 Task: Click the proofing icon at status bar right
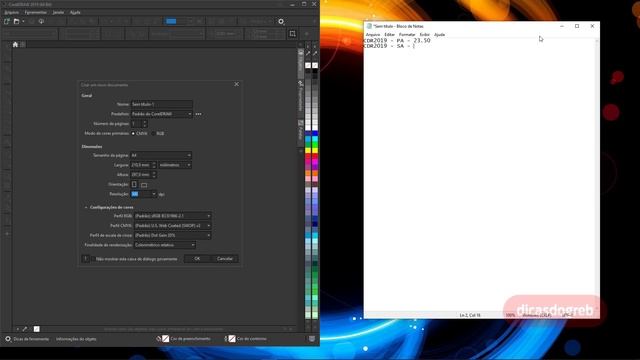(312, 339)
